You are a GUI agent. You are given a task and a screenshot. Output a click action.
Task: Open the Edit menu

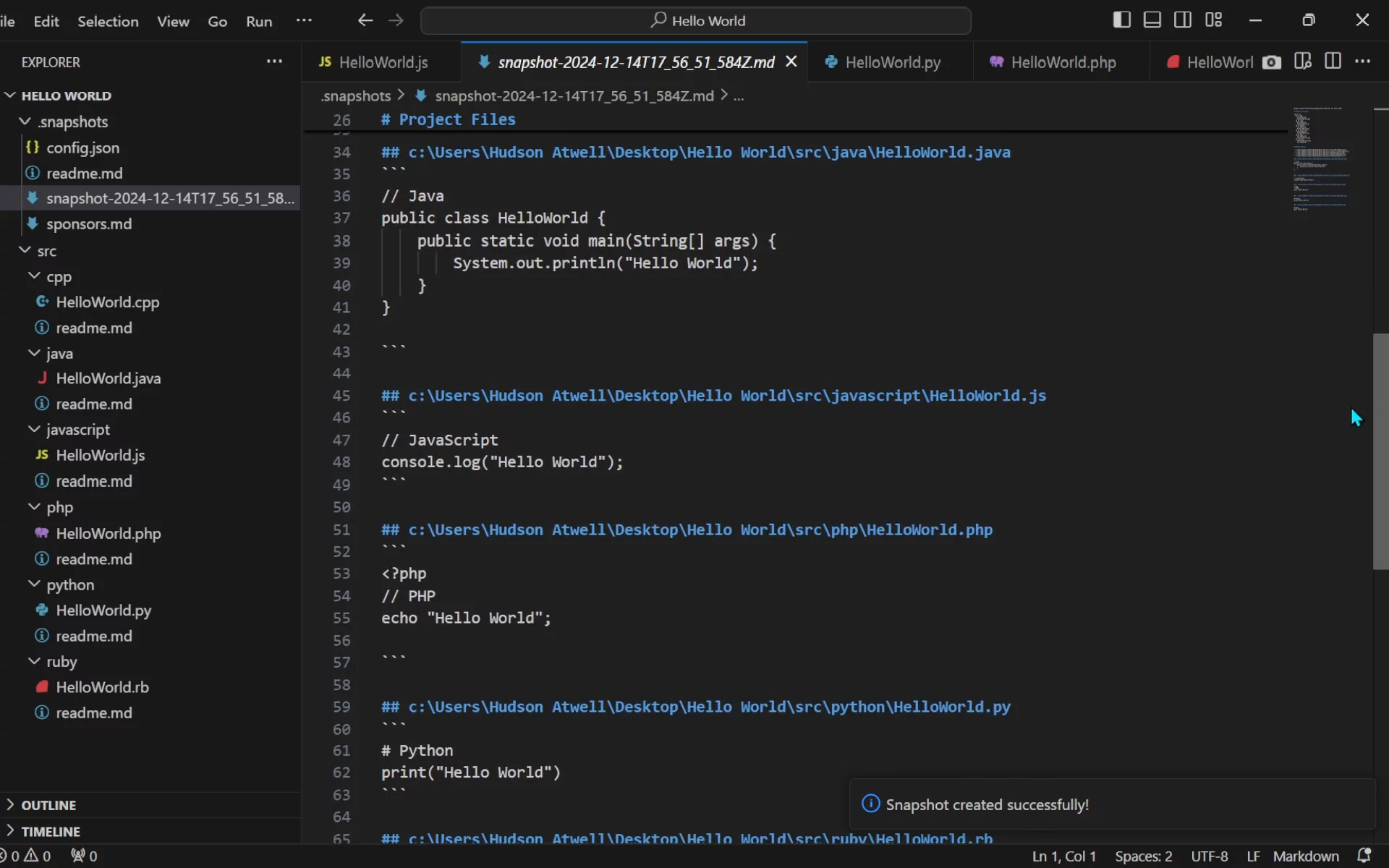(x=46, y=21)
